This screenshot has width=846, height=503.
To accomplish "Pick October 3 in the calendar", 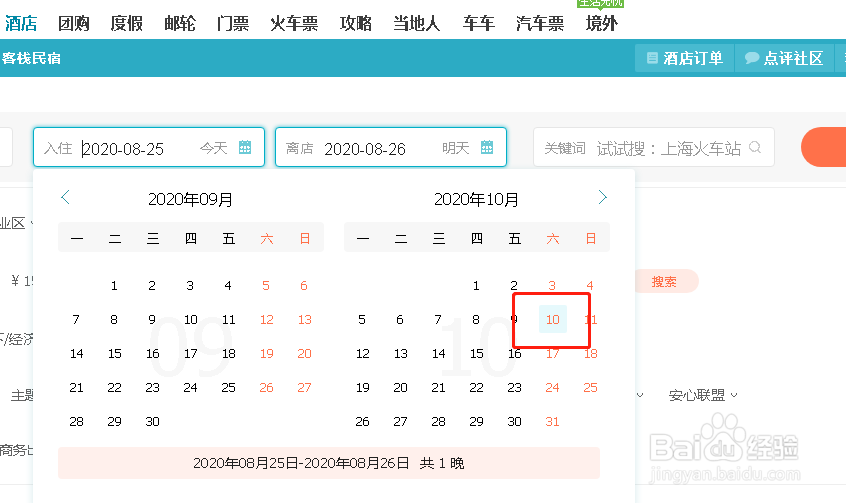I will pos(552,285).
